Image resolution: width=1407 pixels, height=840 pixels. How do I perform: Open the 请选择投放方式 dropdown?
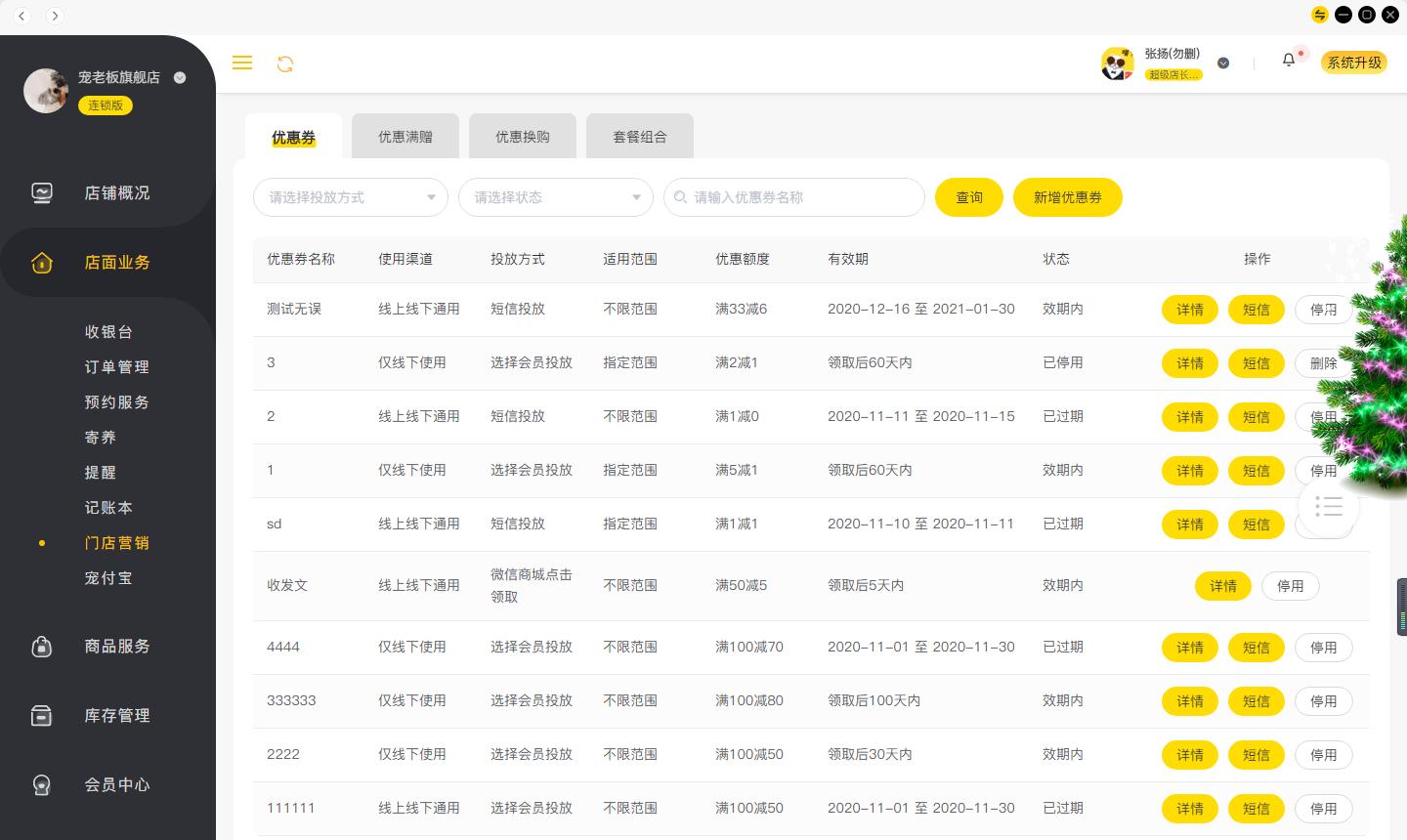click(x=350, y=197)
